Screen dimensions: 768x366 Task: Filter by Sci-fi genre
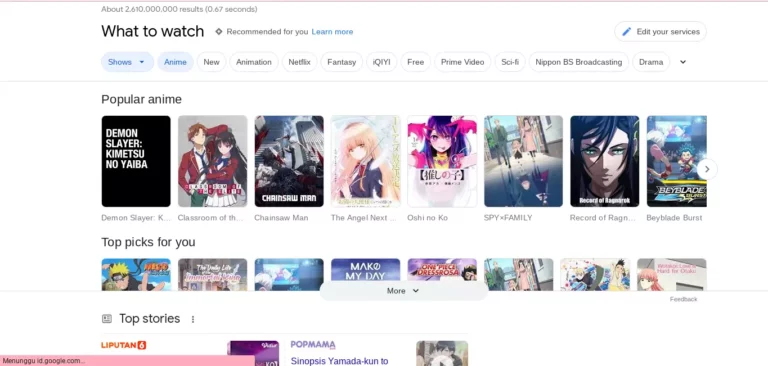[x=510, y=62]
